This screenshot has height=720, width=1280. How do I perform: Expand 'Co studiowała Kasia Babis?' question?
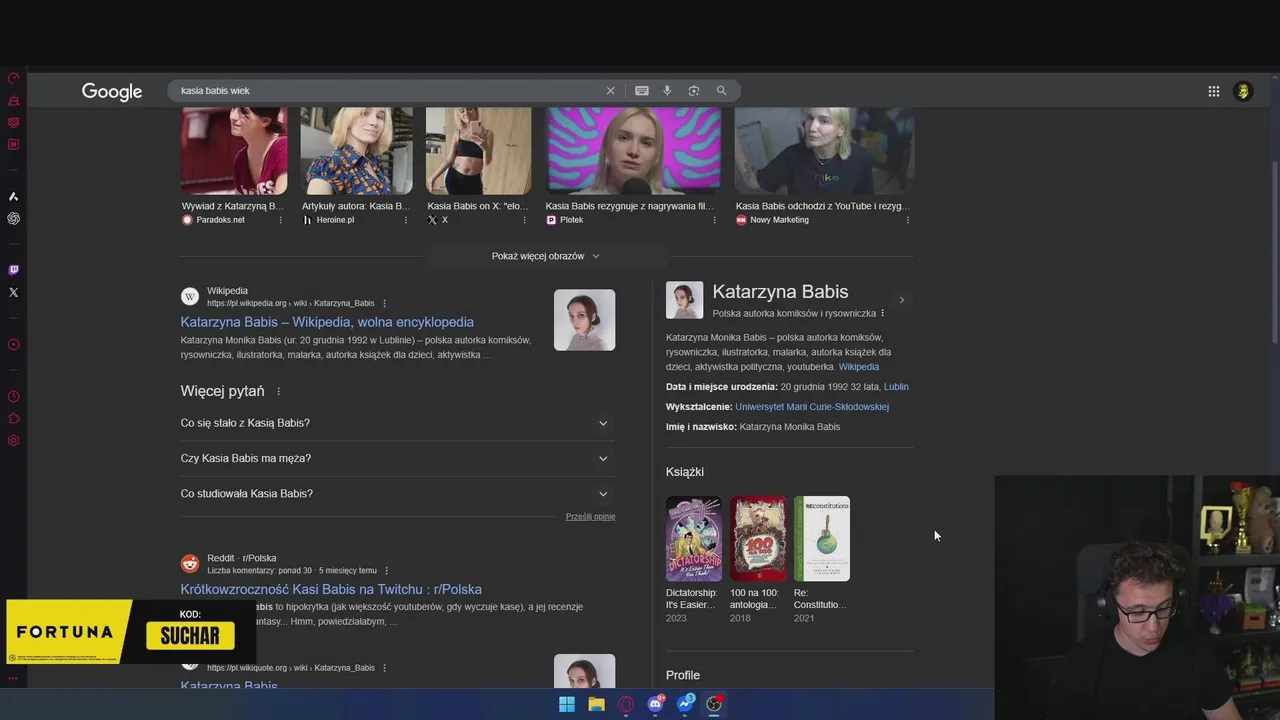397,494
